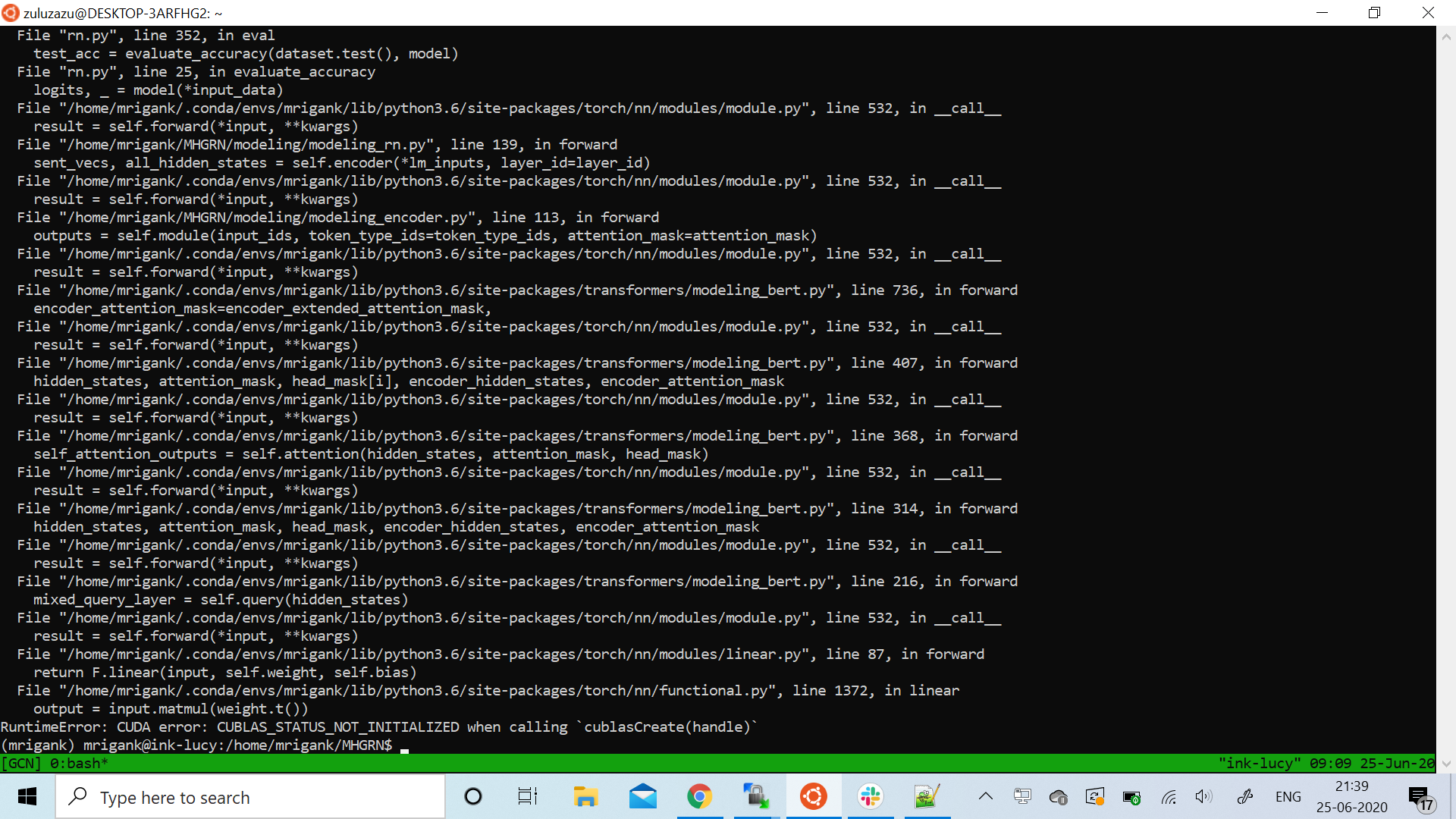Click the scrollbar down arrow
Viewport: 1456px width, 819px height.
(x=1446, y=764)
